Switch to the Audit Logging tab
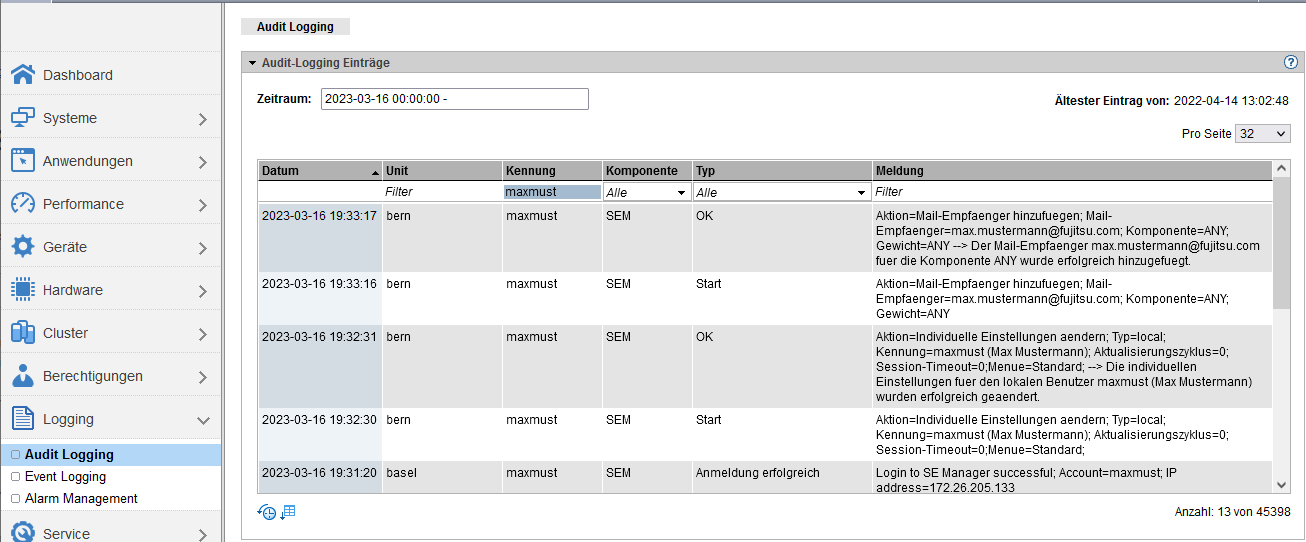The width and height of the screenshot is (1306, 542). [295, 27]
